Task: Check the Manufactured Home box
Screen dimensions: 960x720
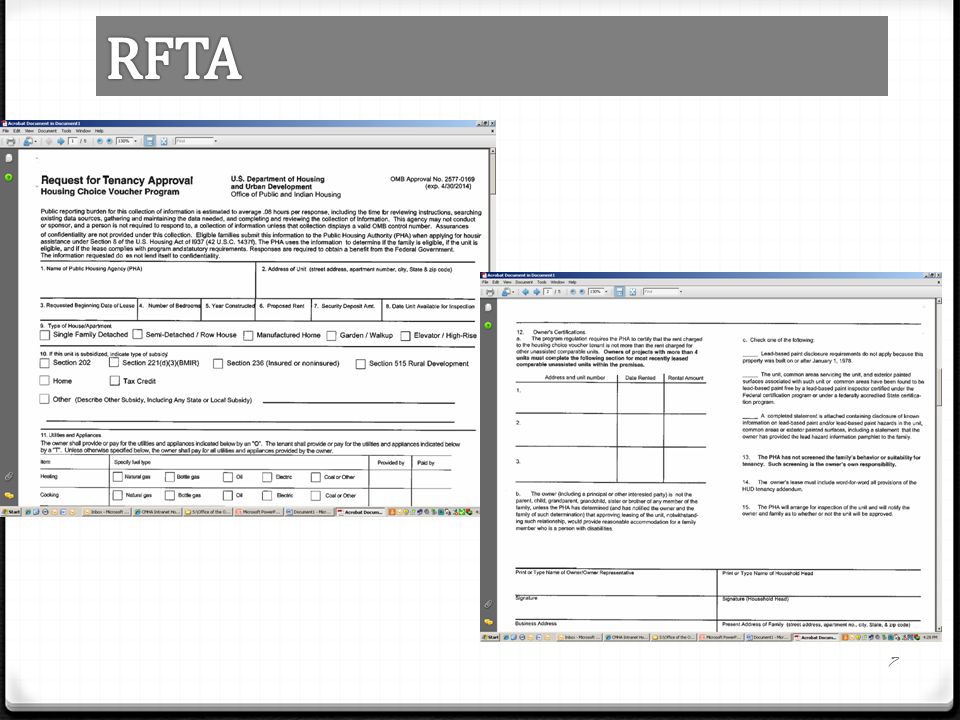Action: point(248,336)
